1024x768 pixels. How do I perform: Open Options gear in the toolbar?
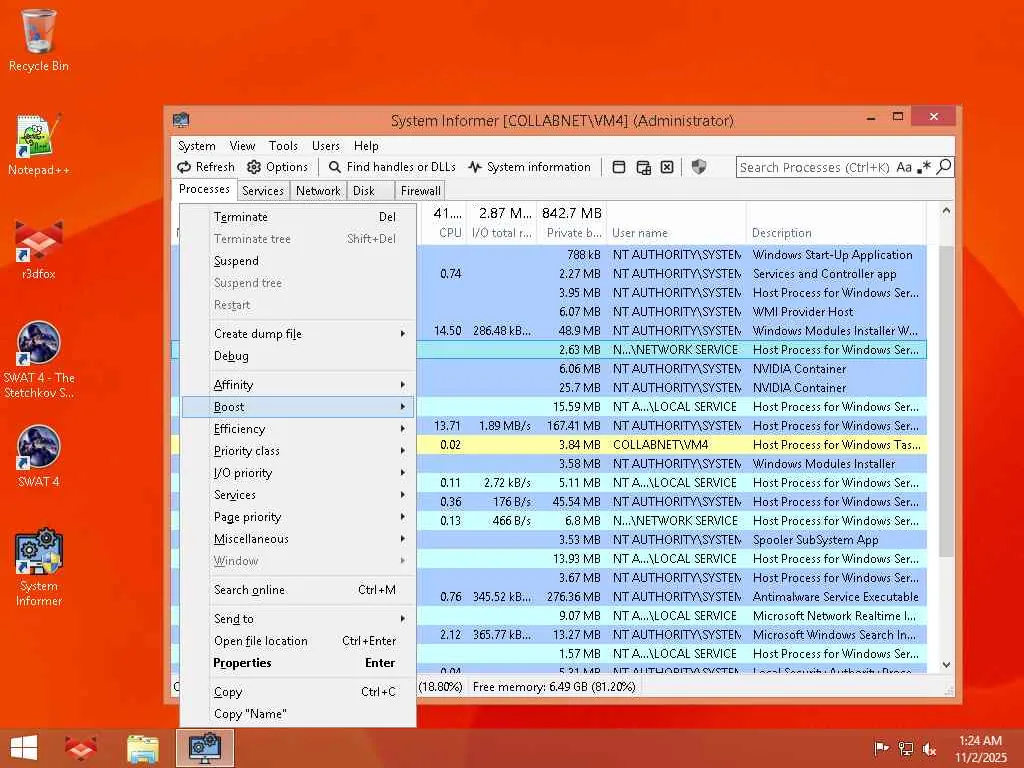point(254,167)
